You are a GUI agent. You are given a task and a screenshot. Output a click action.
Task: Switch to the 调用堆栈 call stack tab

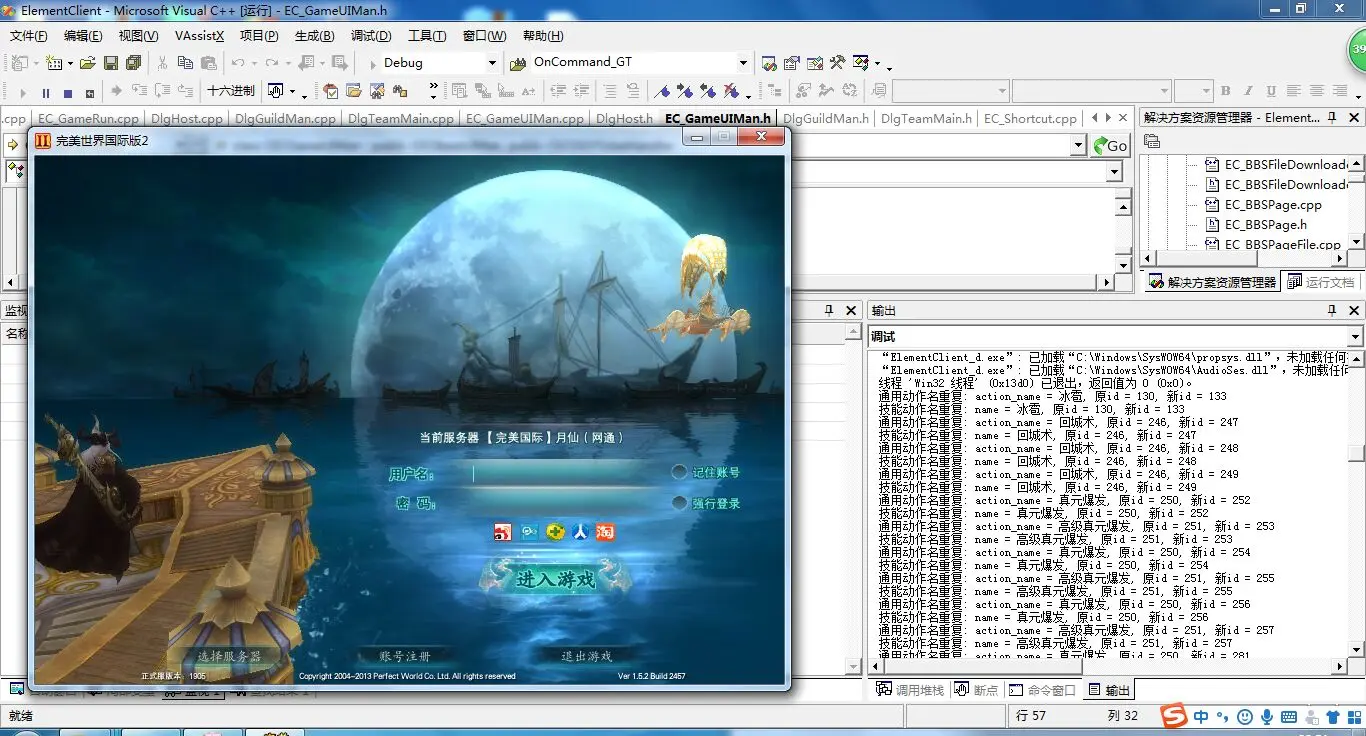tap(910, 690)
